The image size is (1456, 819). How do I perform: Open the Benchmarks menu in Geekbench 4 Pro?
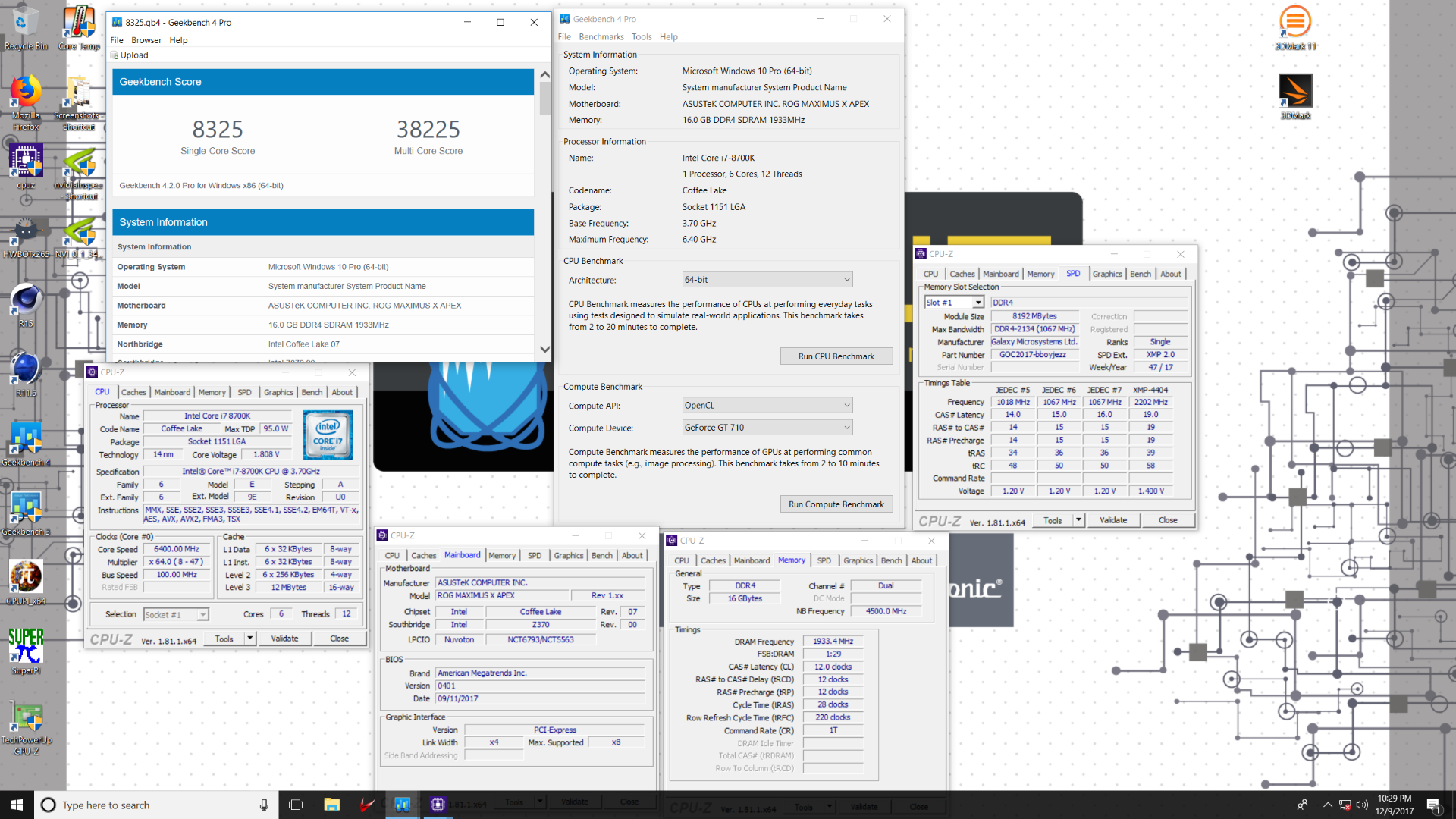pos(601,37)
